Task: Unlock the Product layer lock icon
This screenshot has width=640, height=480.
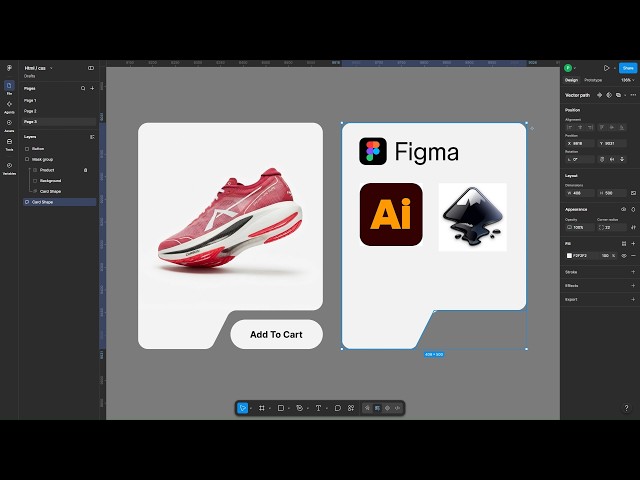Action: tap(85, 170)
